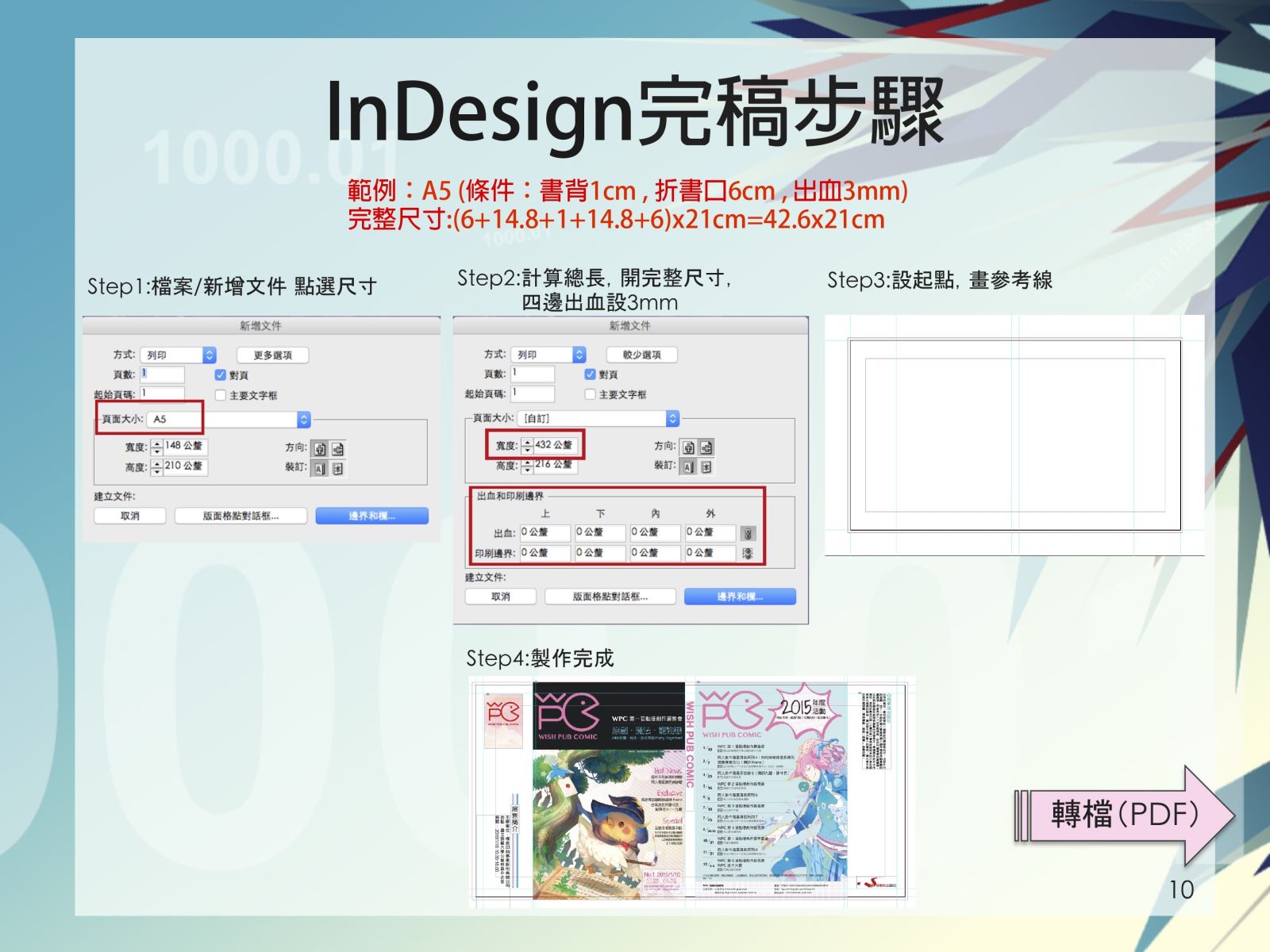The height and width of the screenshot is (952, 1270).
Task: Uncheck 對頁 checkbox in Step1 dialog
Action: 221,375
